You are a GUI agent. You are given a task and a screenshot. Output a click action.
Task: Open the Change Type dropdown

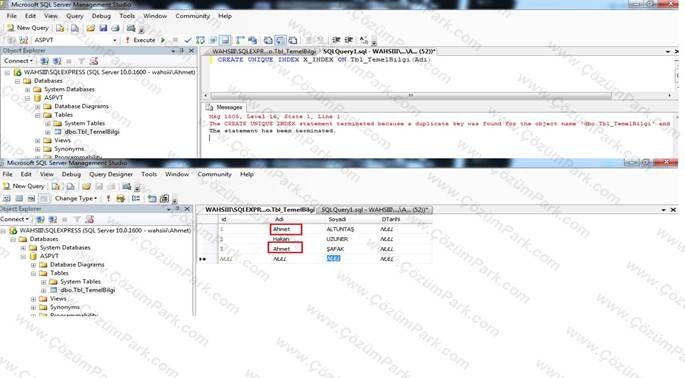(x=76, y=198)
